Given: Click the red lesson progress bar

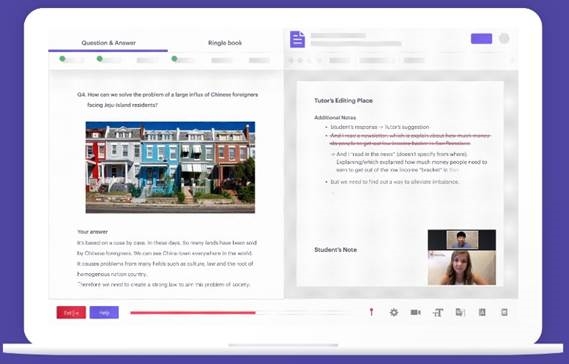Looking at the screenshot, I should point(193,312).
